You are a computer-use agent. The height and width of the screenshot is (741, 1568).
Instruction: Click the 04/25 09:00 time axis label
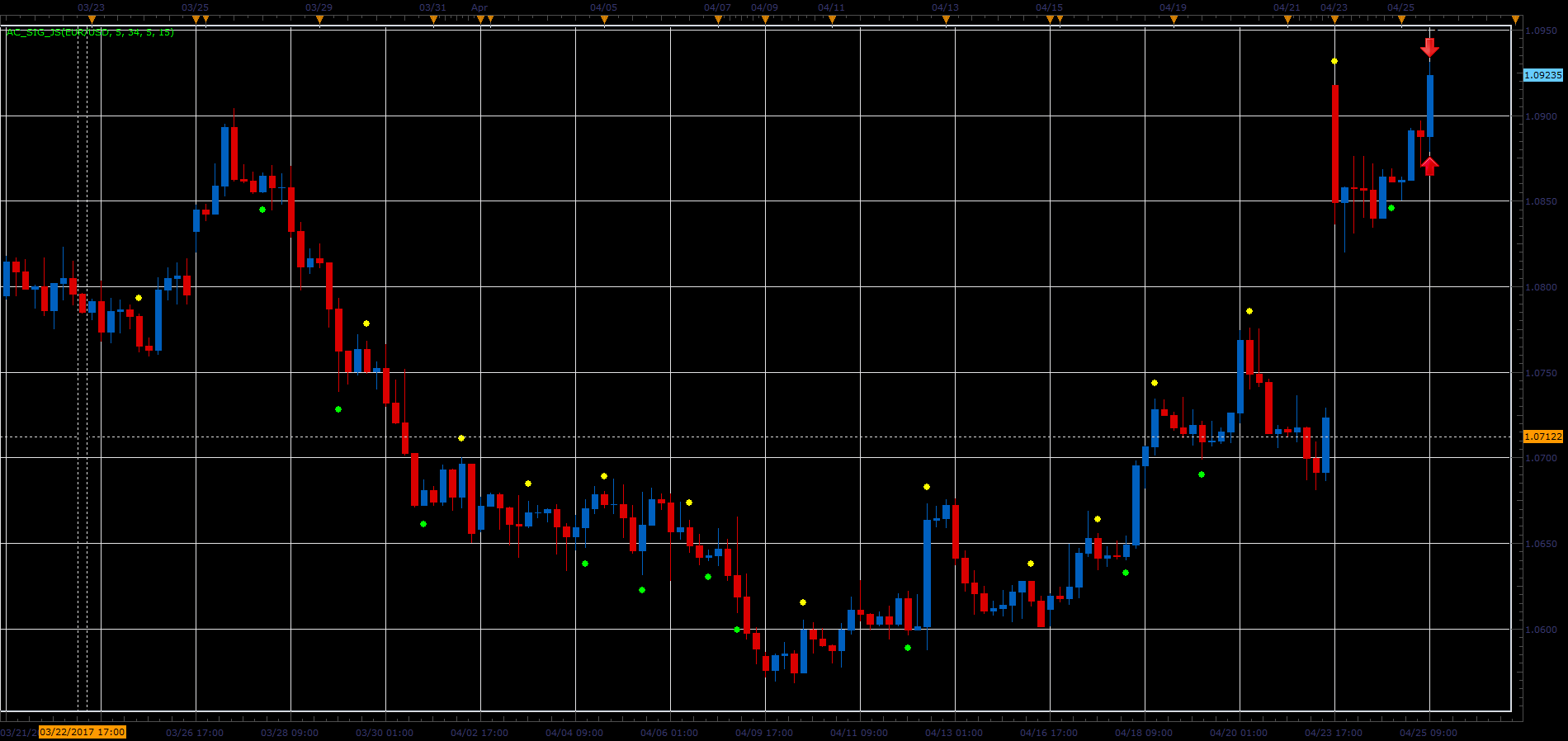1429,733
